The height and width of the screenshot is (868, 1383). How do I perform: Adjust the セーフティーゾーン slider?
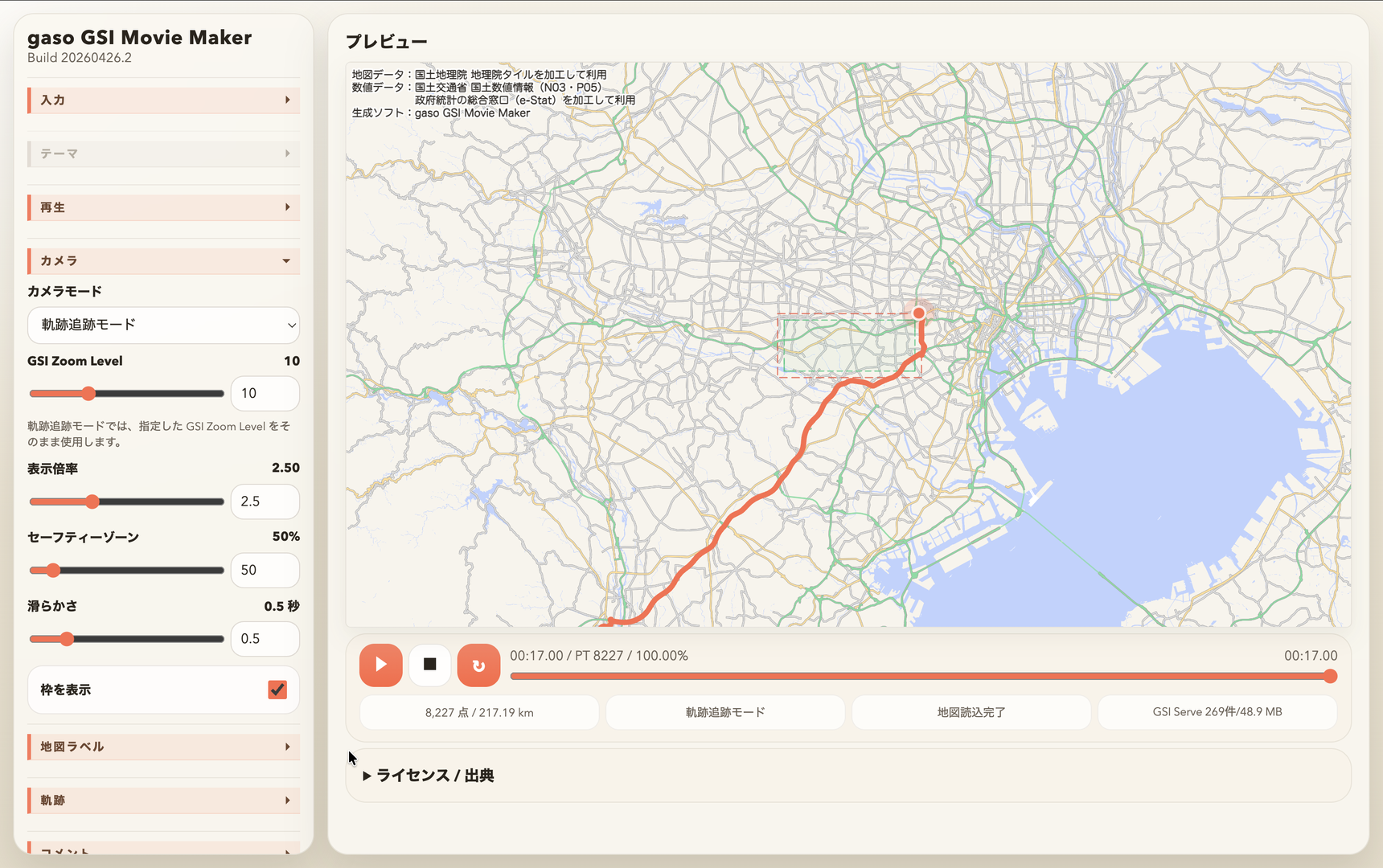pyautogui.click(x=126, y=571)
